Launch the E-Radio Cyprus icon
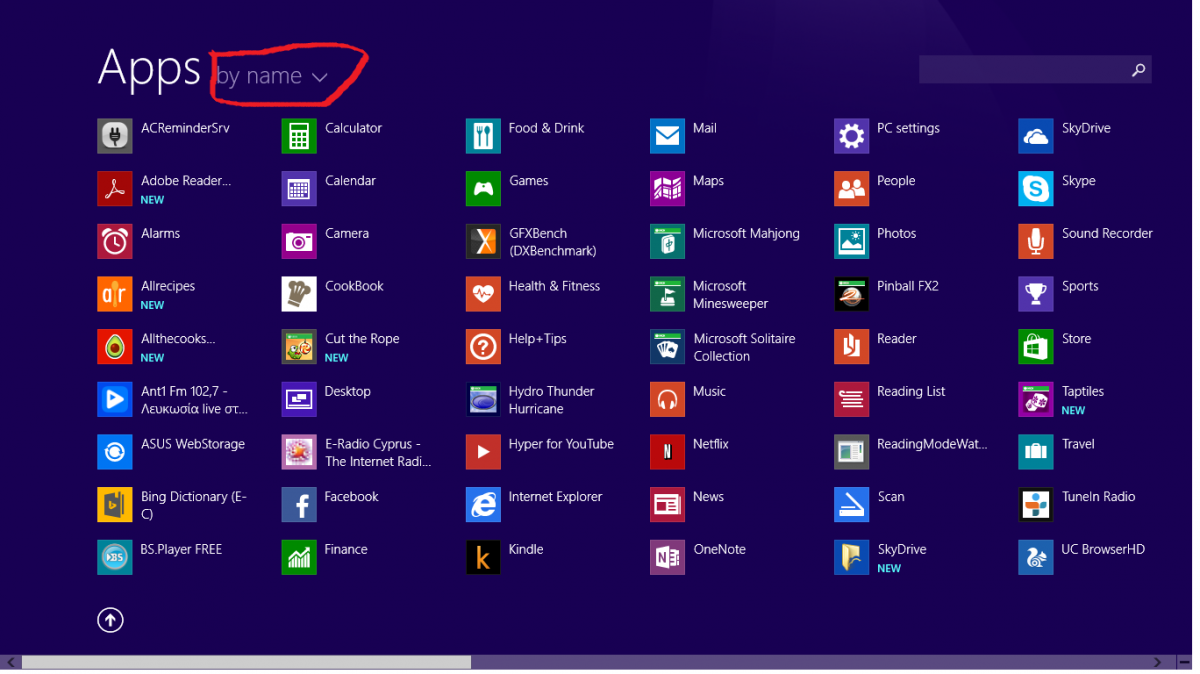 click(299, 452)
